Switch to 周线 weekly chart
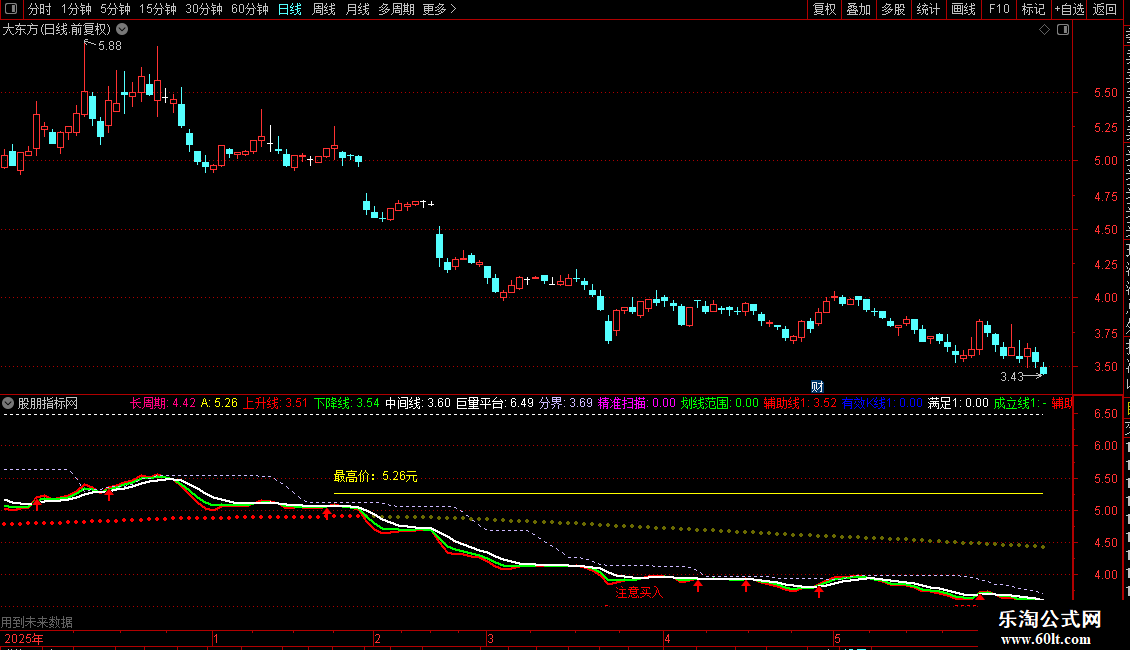This screenshot has height=650, width=1130. tap(324, 9)
